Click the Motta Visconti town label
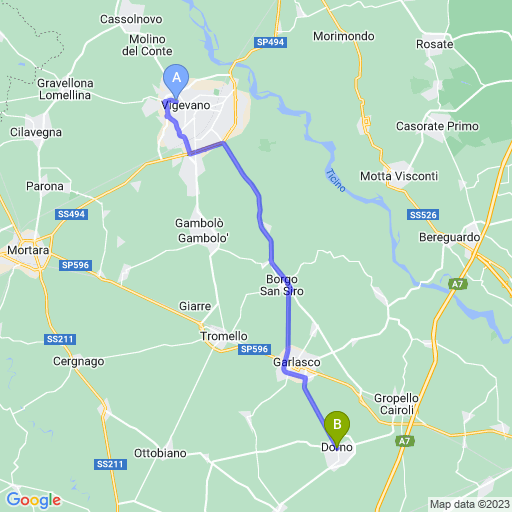This screenshot has width=512, height=512. (x=399, y=176)
